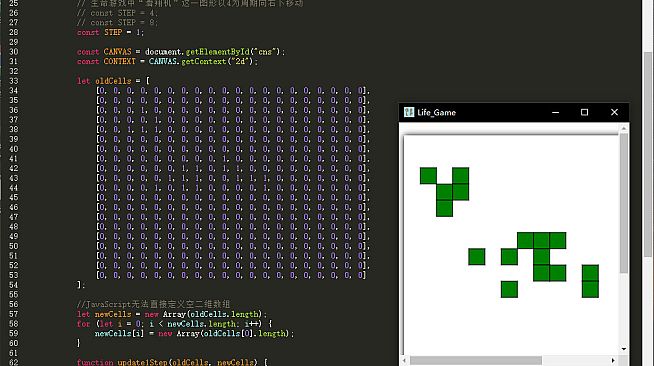Click the left arrow of Life_Game horizontal scrollbar

click(x=404, y=360)
